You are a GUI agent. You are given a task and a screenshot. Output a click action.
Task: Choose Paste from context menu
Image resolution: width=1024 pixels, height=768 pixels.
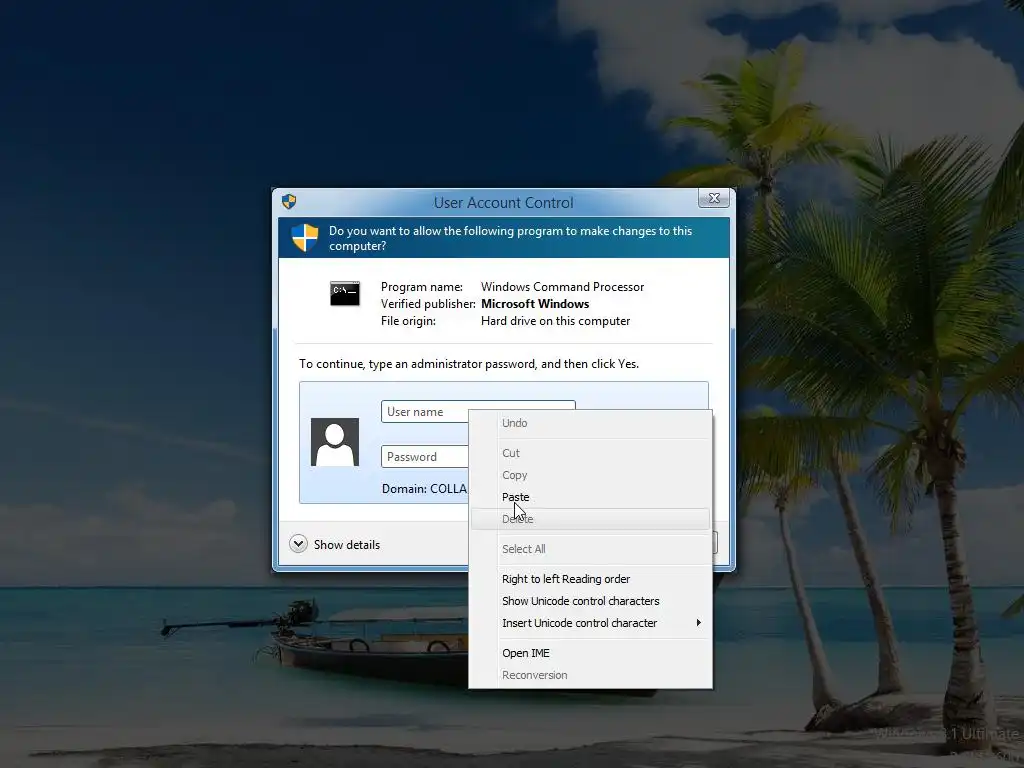tap(590, 497)
